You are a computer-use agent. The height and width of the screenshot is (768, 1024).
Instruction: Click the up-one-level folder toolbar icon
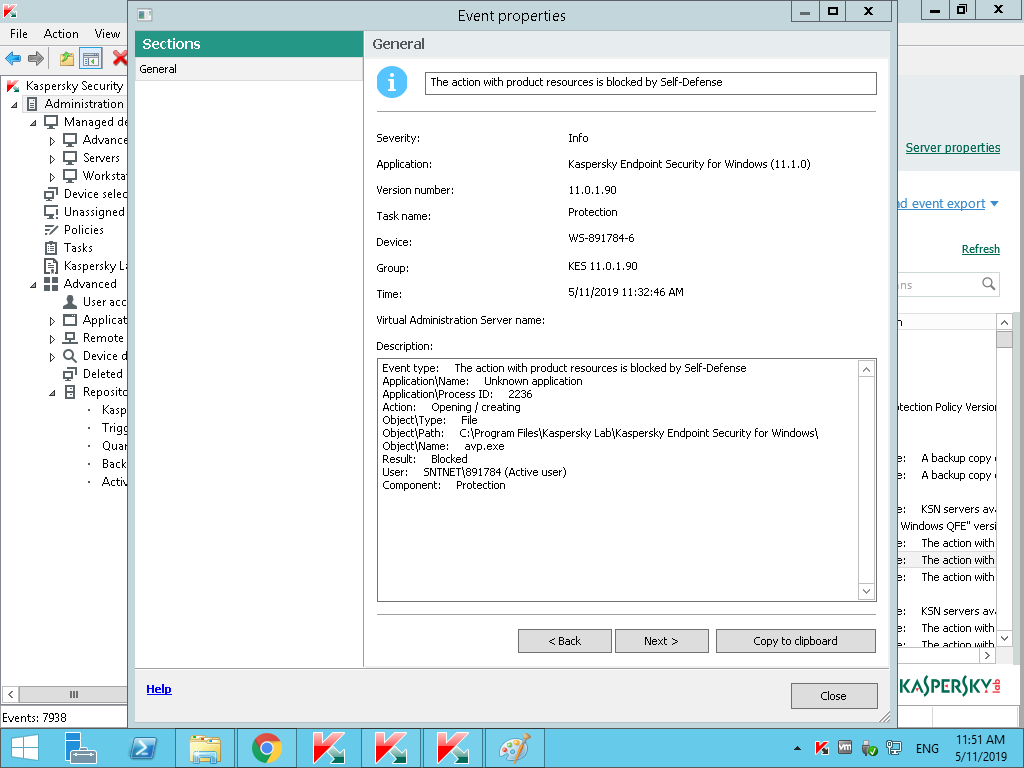67,59
